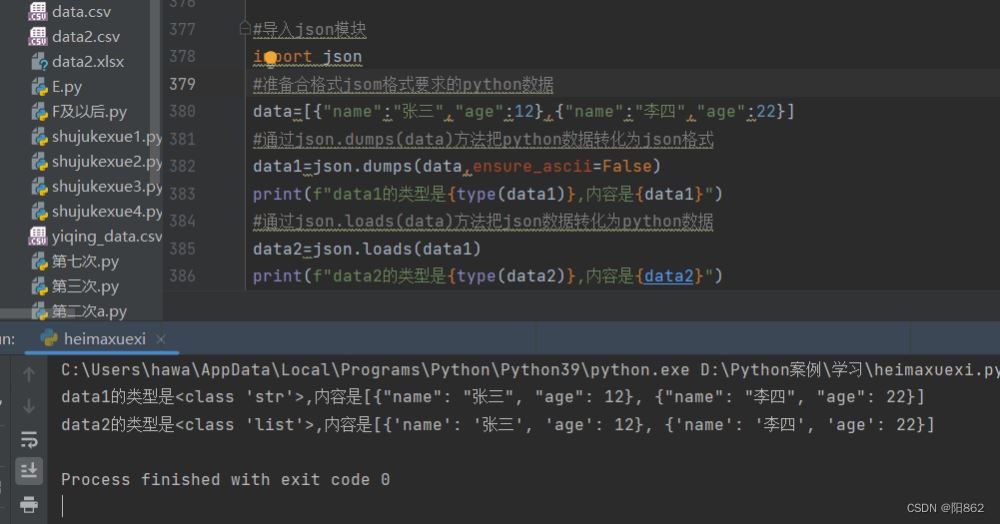
Task: Click console output line 'data2的类型是'
Action: coord(497,425)
